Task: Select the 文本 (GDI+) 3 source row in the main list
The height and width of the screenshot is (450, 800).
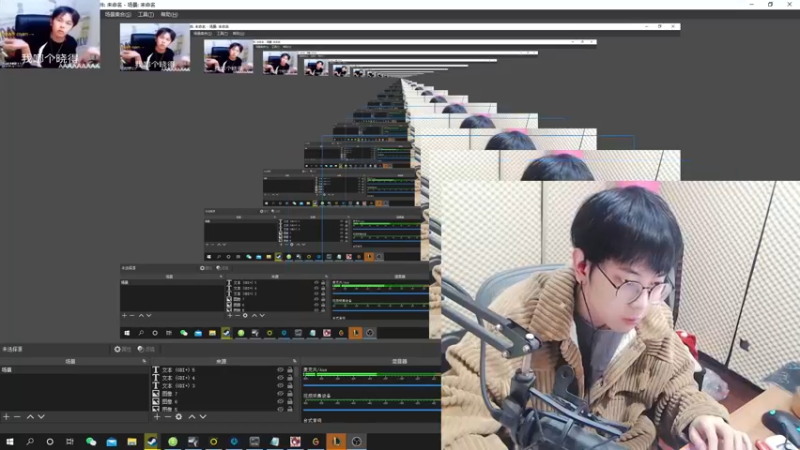Action: [223, 386]
